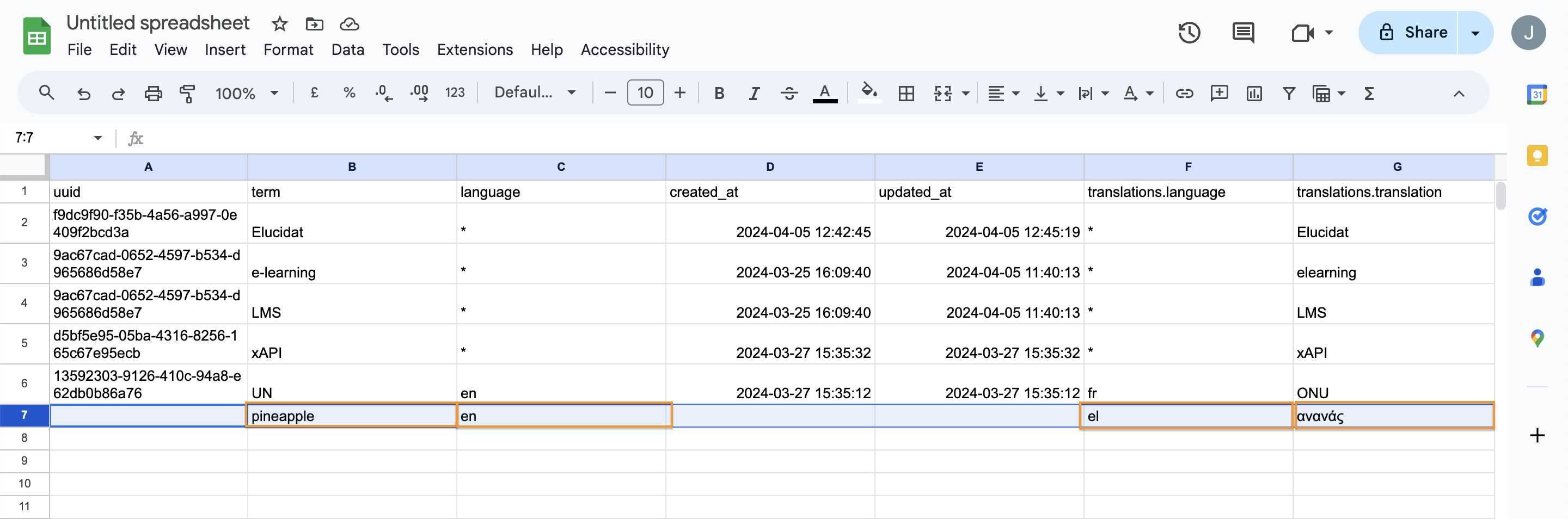Click the 123 number format button
The height and width of the screenshot is (519, 1568).
tap(455, 92)
